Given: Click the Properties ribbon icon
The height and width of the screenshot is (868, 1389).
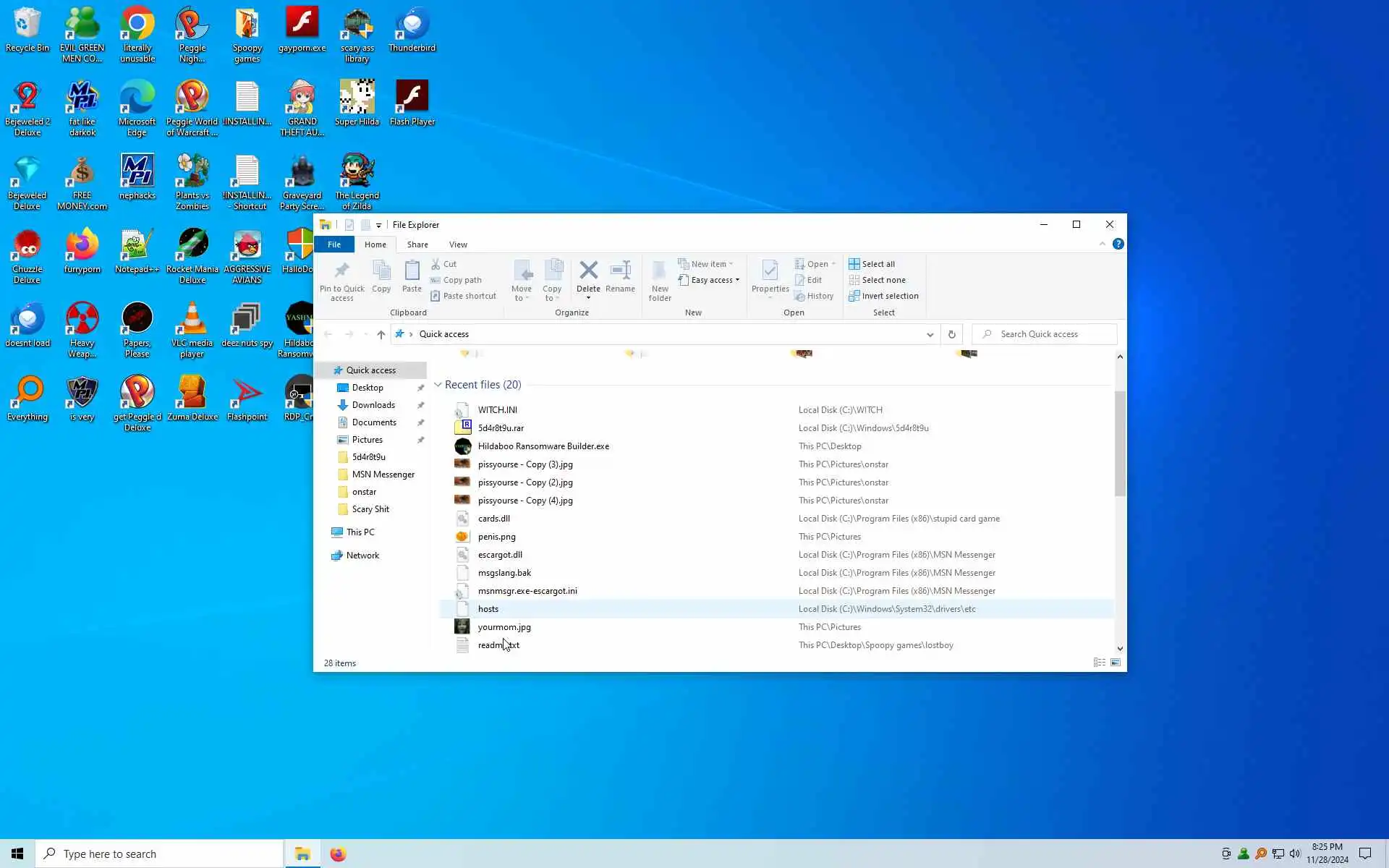Looking at the screenshot, I should pos(770,272).
